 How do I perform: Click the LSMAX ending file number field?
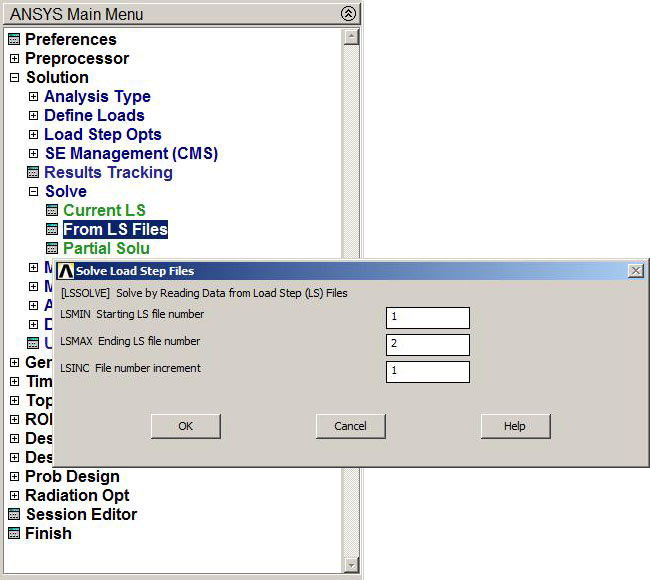(427, 345)
